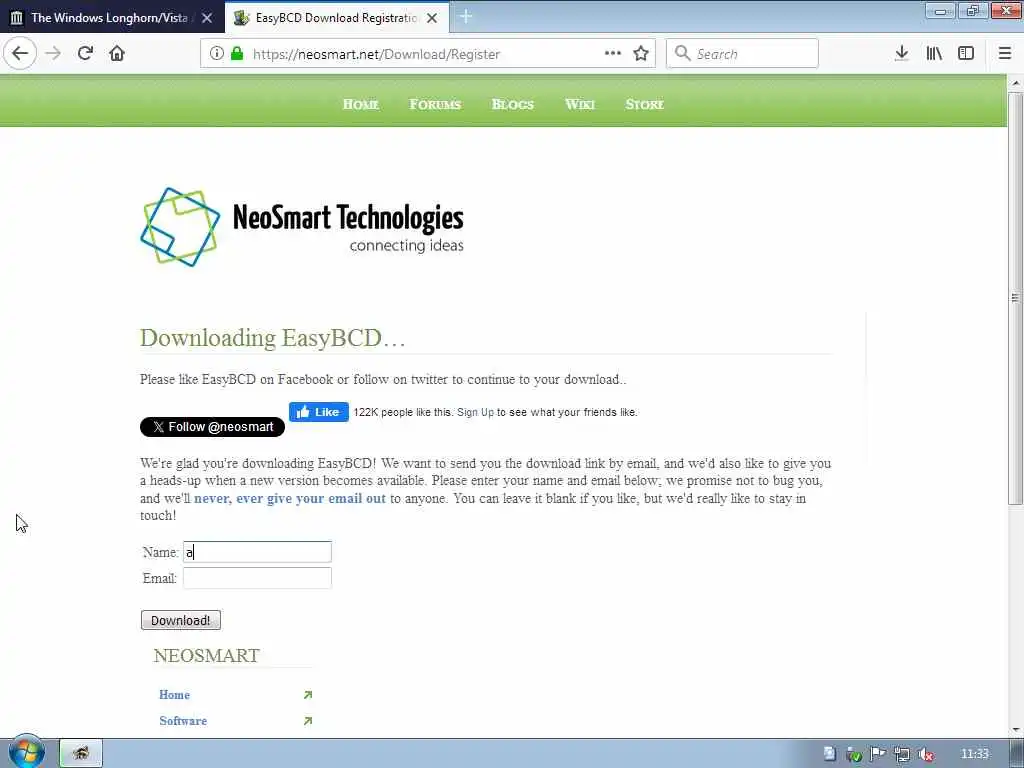Click the Download! button
The width and height of the screenshot is (1024, 768).
[181, 620]
